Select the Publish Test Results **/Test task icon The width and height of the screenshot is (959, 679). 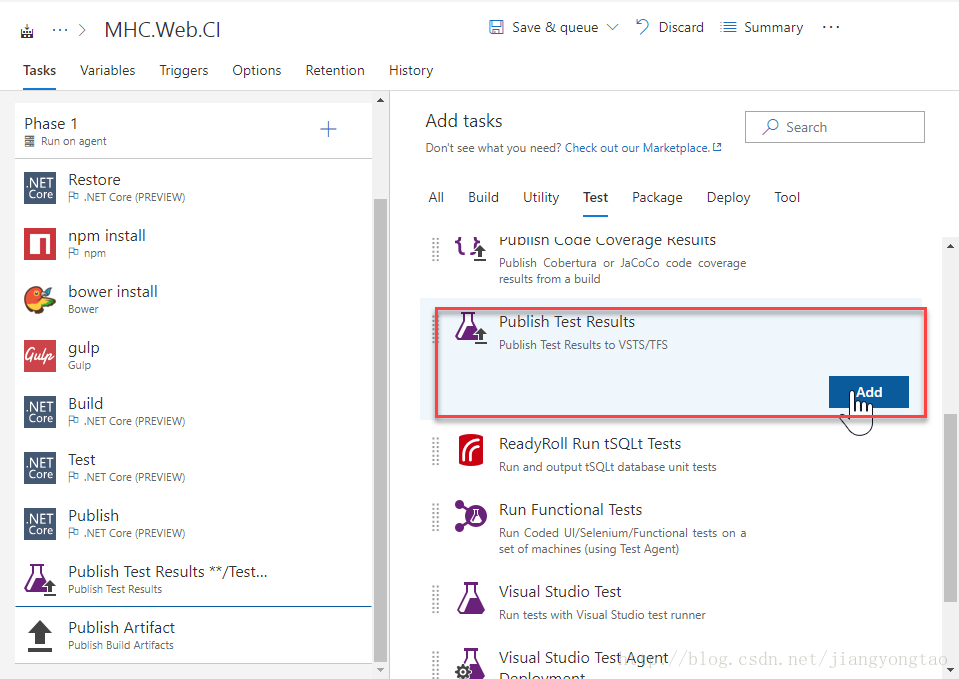click(x=40, y=580)
